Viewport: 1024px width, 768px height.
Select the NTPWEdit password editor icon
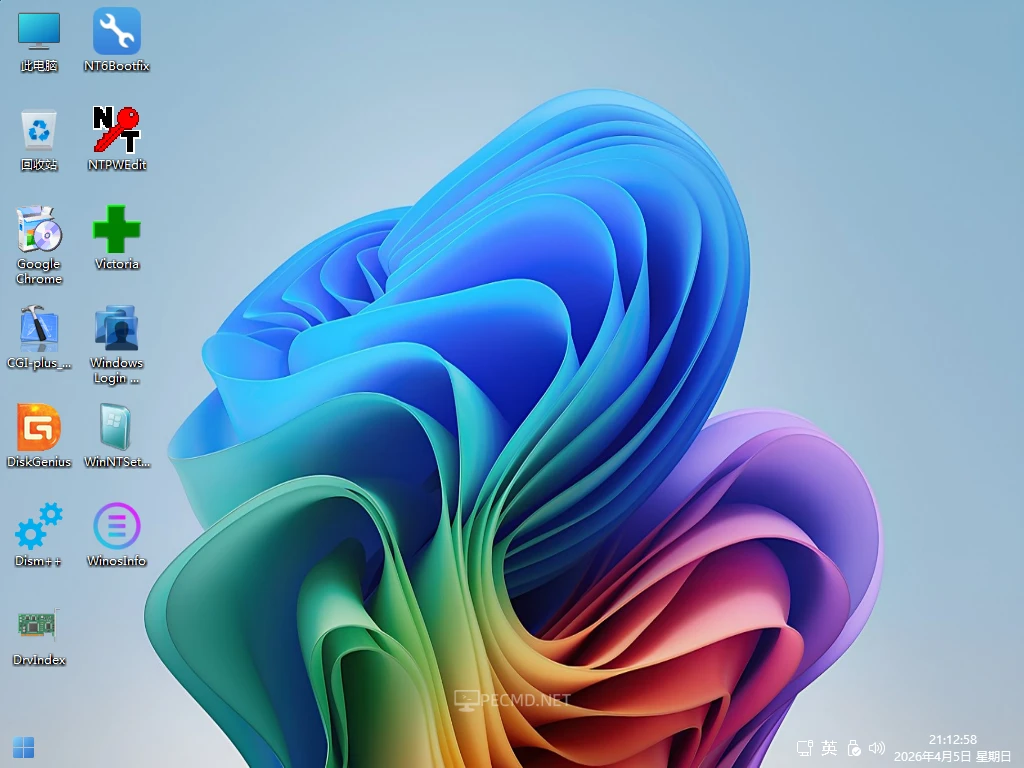point(117,130)
